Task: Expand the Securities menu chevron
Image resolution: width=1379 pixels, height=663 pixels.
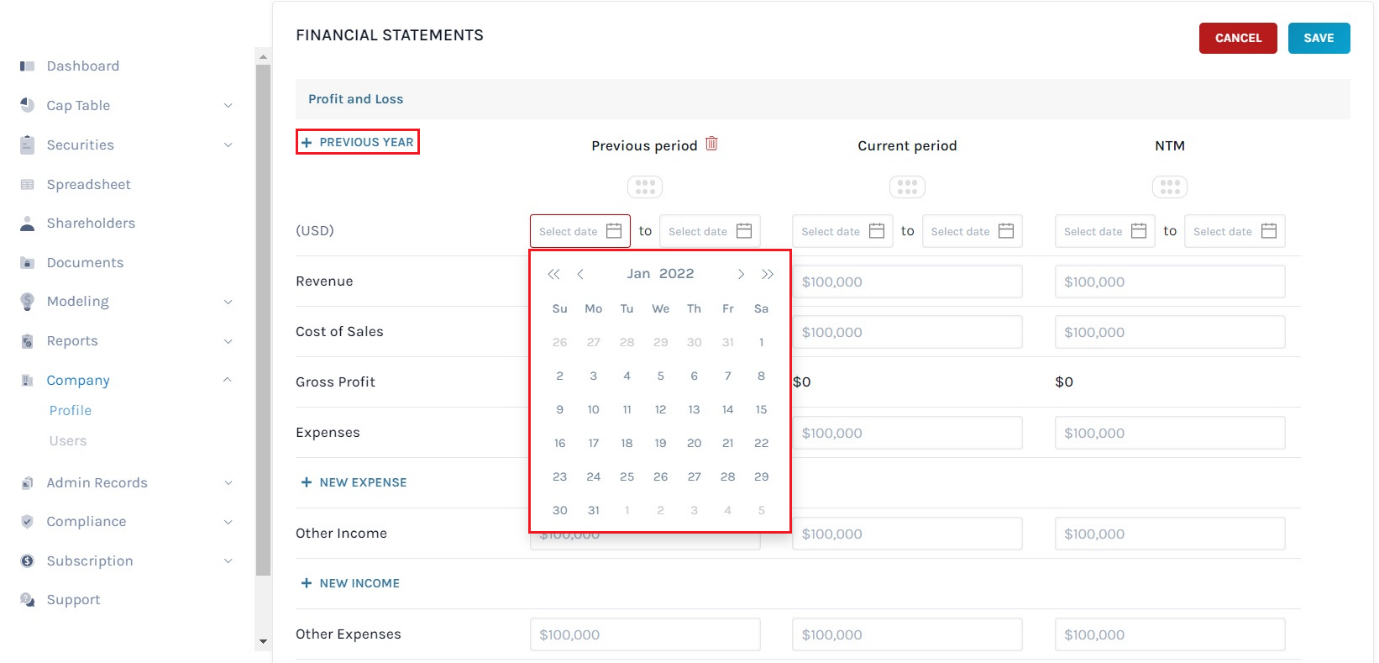Action: 228,145
